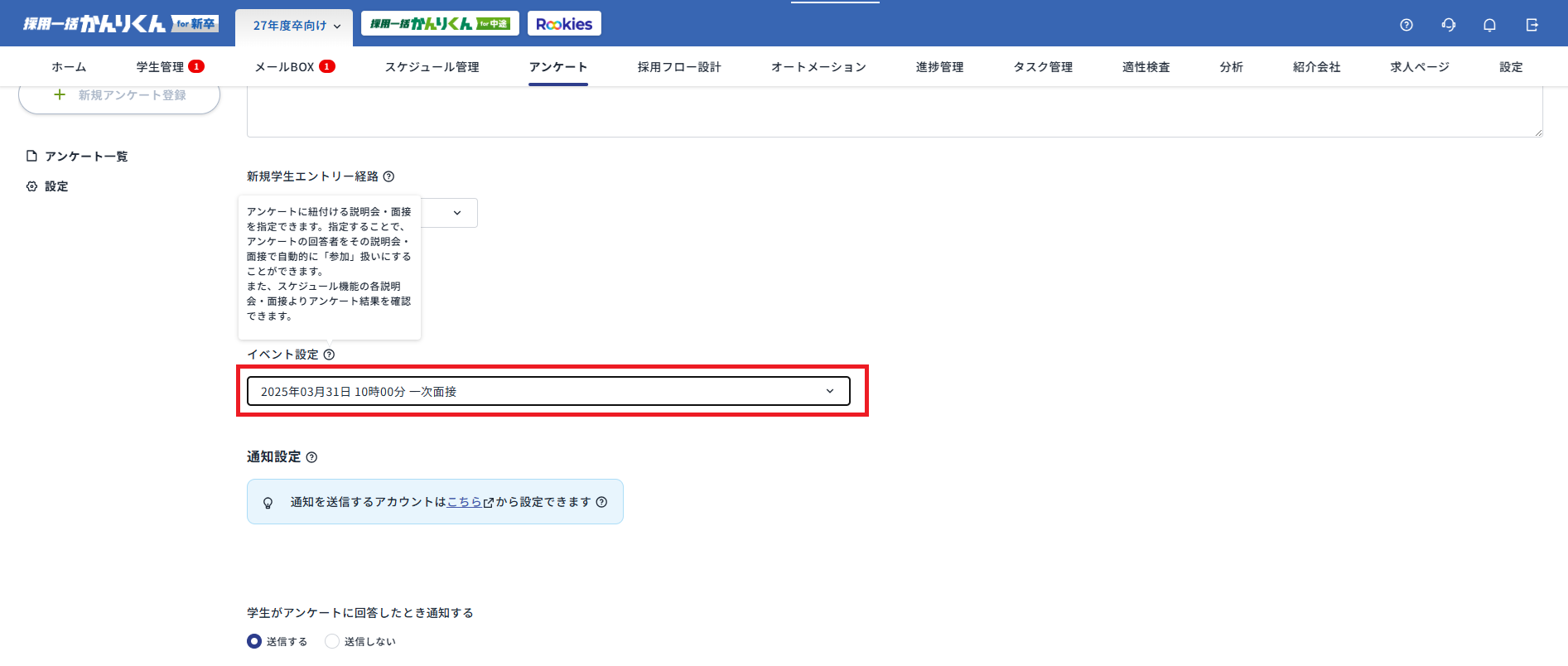Select the 送信しない radio button
The image size is (1568, 666).
coord(332,641)
